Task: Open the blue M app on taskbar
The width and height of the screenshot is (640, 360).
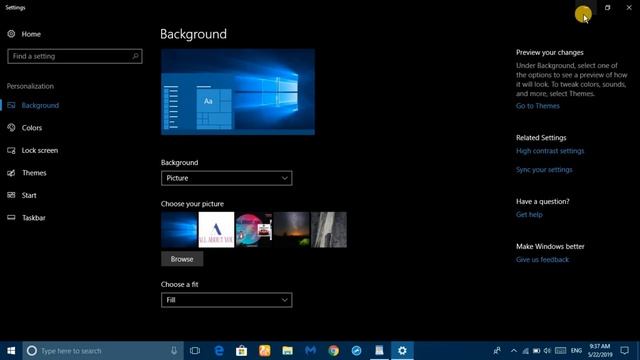Action: [x=310, y=351]
